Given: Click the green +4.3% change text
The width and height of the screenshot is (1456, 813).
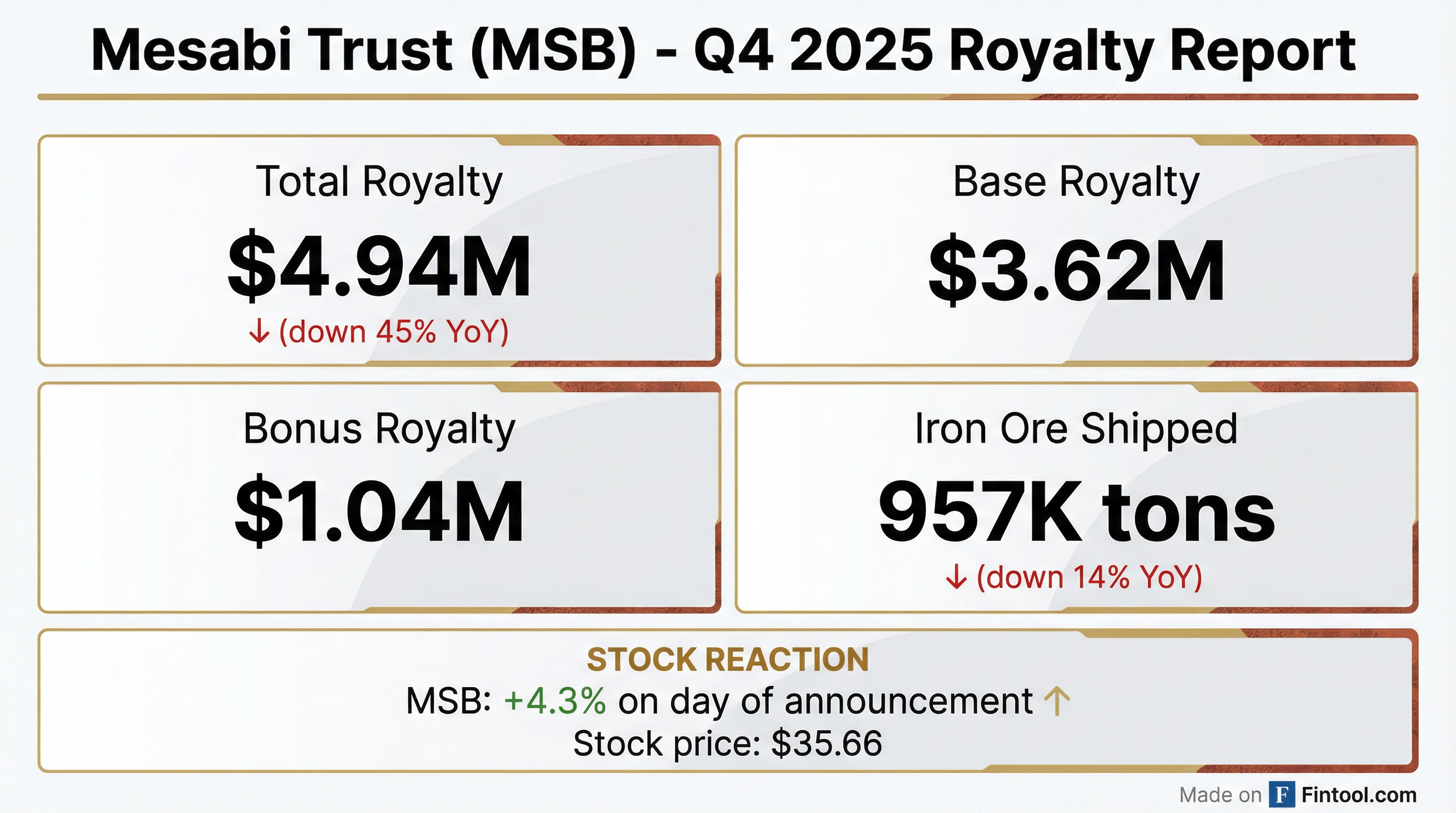Looking at the screenshot, I should point(554,701).
